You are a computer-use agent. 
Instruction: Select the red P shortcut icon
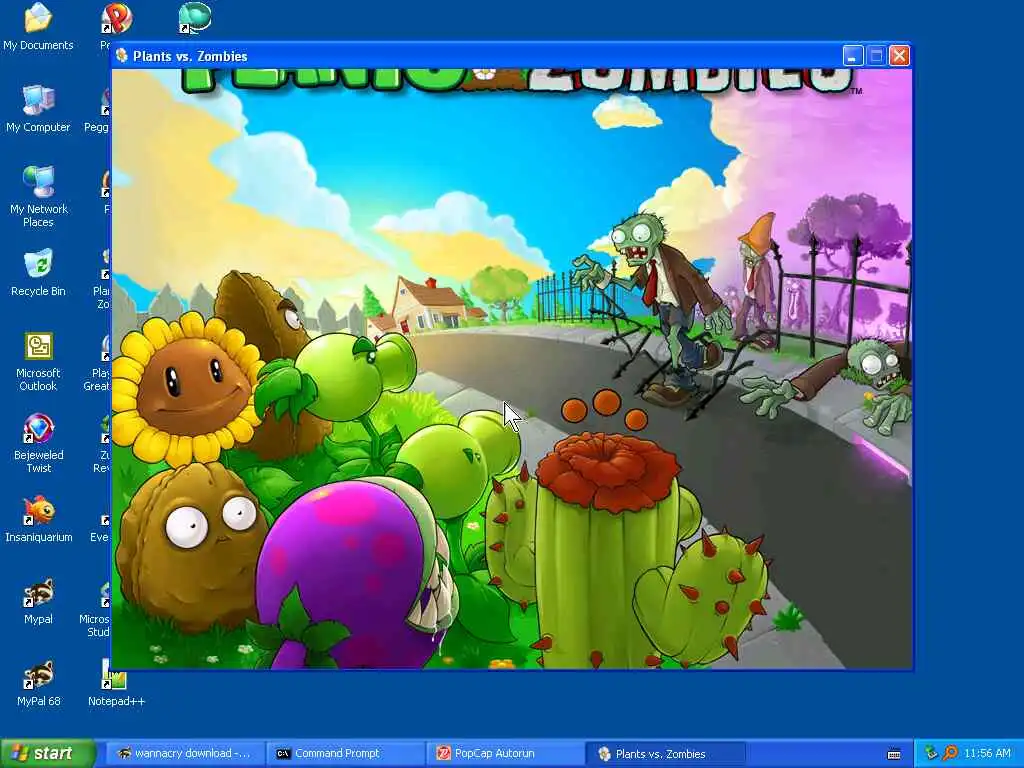tap(116, 18)
